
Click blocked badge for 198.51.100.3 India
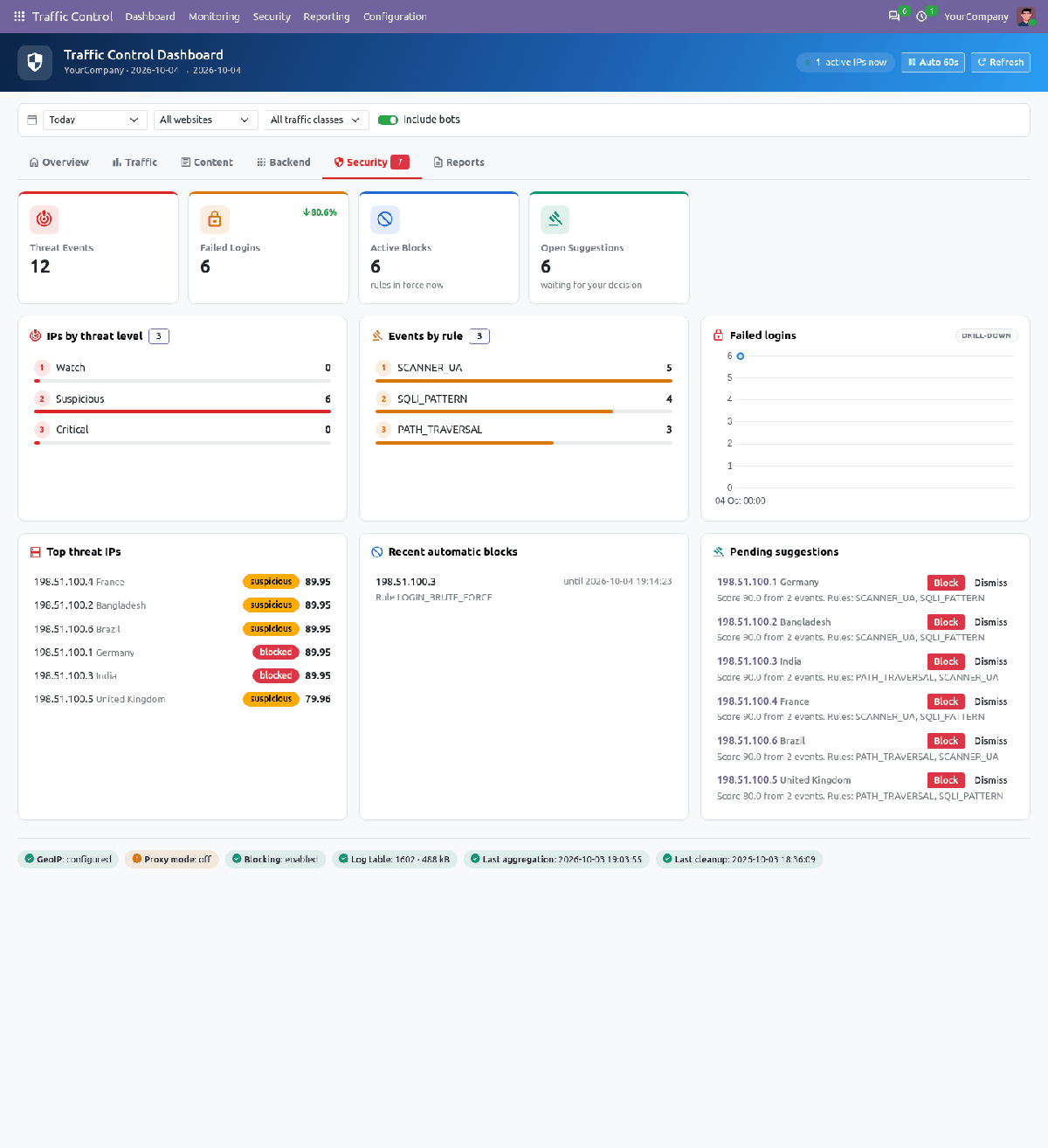[275, 675]
